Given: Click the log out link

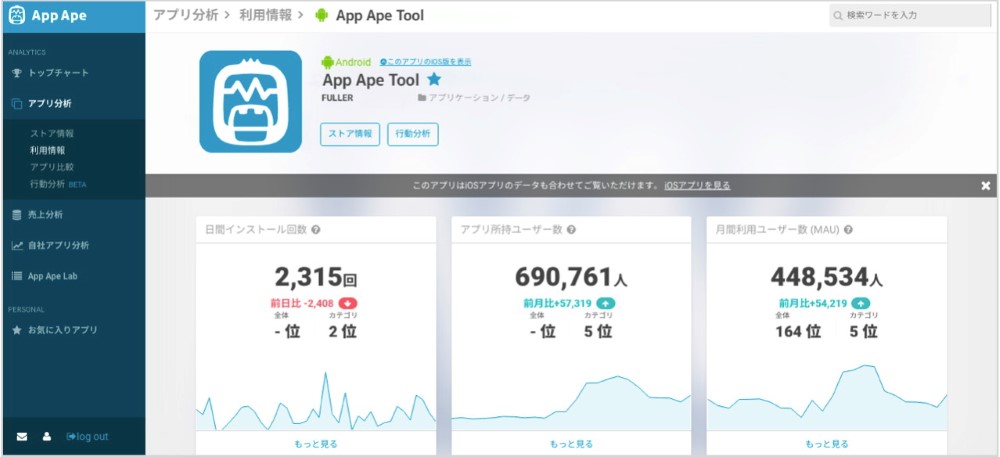Looking at the screenshot, I should (87, 437).
